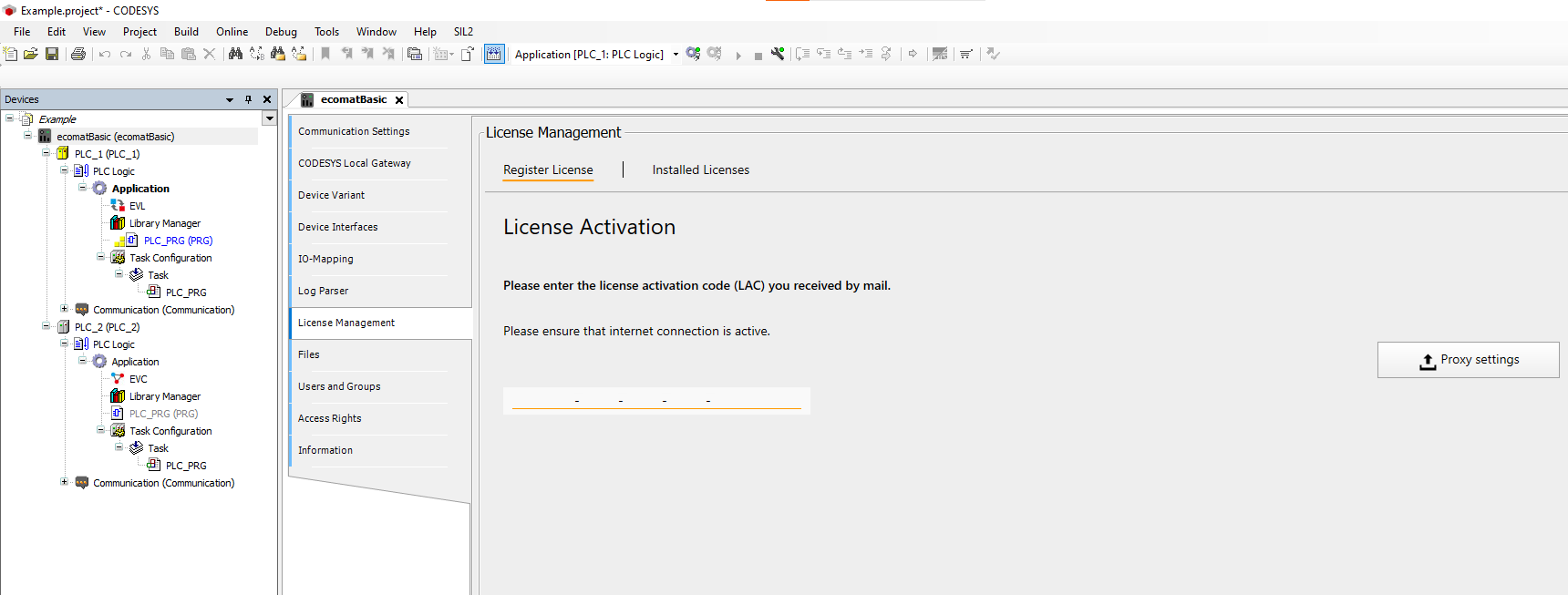Viewport: 1568px width, 595px height.
Task: Select PLC_PRG (PRG) under PLC_1 Application
Action: click(x=178, y=241)
